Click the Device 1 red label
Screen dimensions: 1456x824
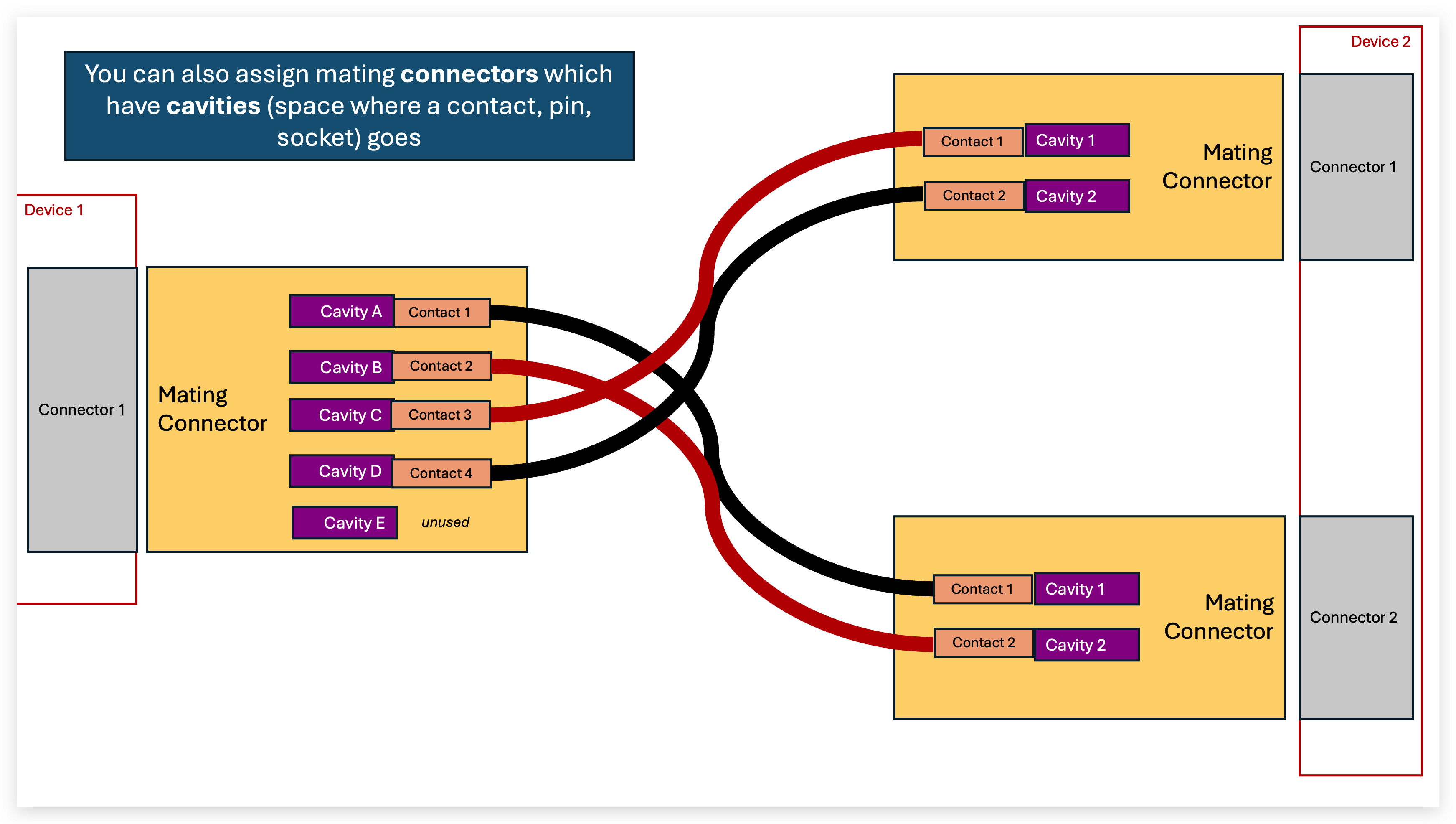click(54, 210)
